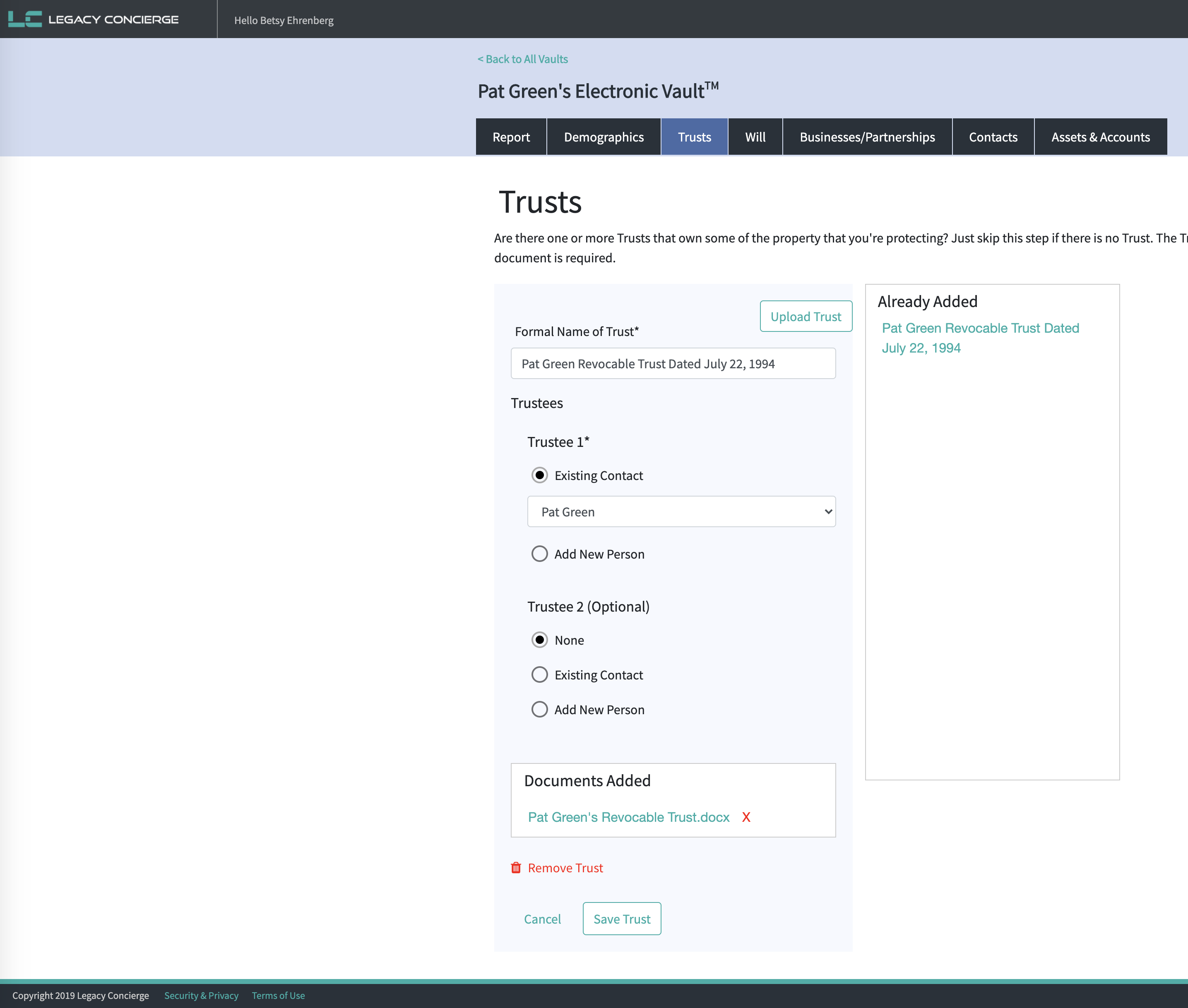Click the Legacy Concierge logo icon
This screenshot has height=1008, width=1188.
[24, 19]
